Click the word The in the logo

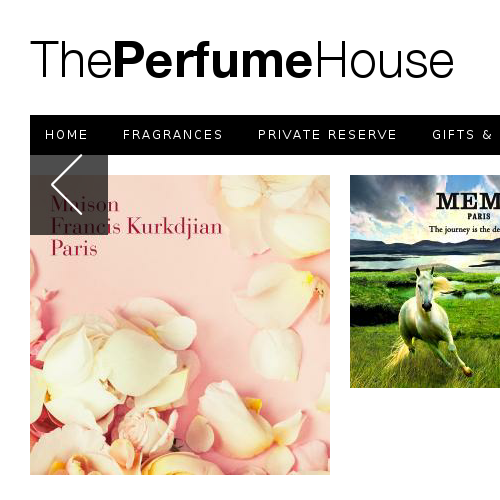point(71,60)
